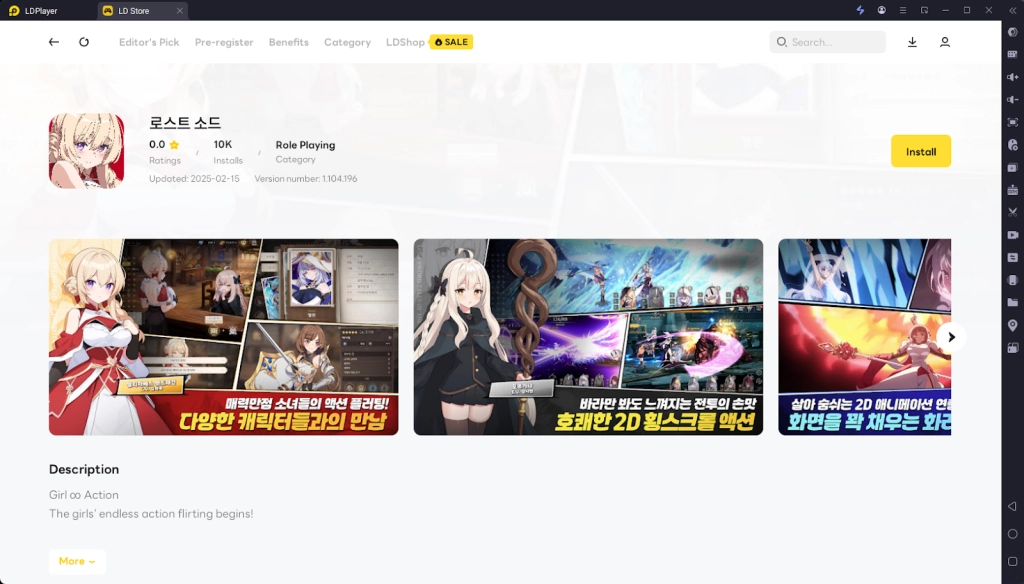The width and height of the screenshot is (1024, 584).
Task: Take a screenshot with scissors icon
Action: [1012, 212]
